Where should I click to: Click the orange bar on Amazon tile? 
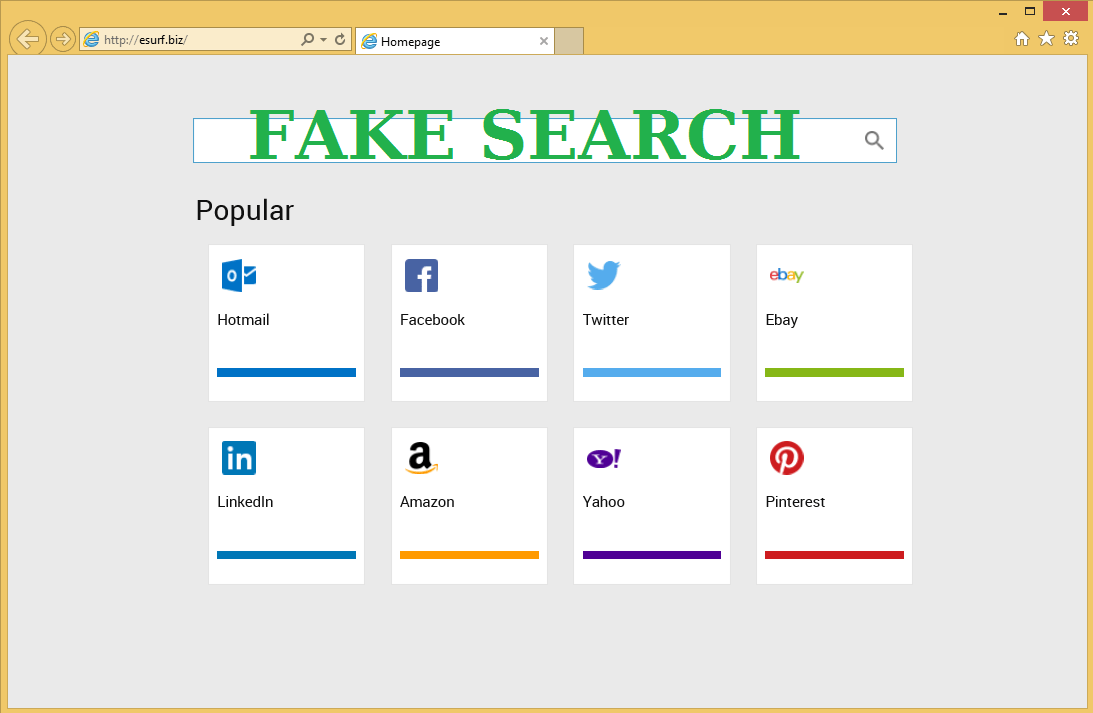[x=469, y=555]
